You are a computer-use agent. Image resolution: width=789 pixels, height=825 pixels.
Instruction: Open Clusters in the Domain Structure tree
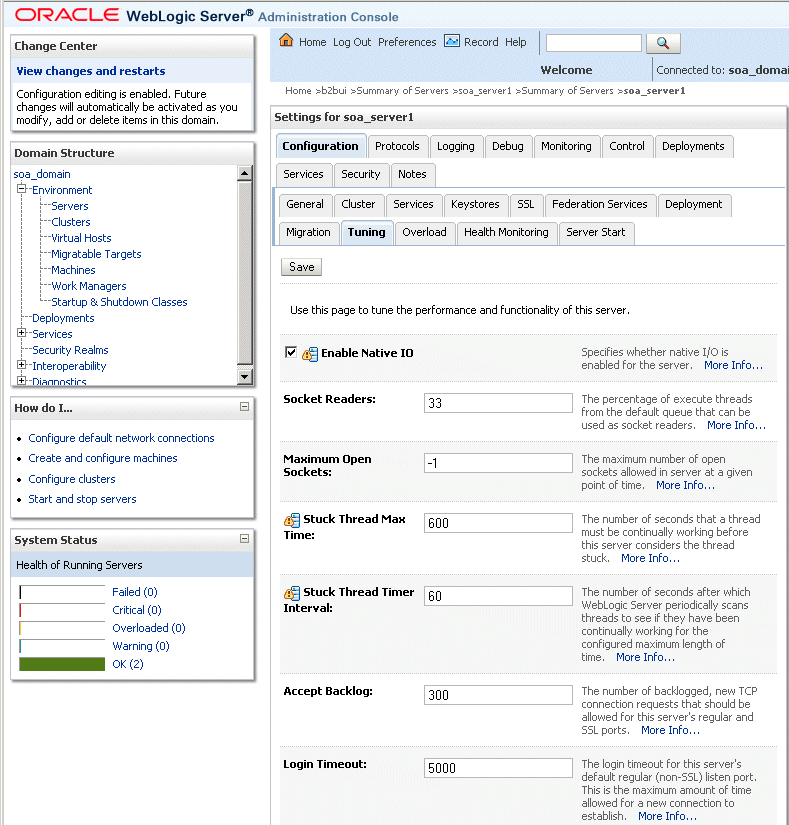pyautogui.click(x=70, y=222)
